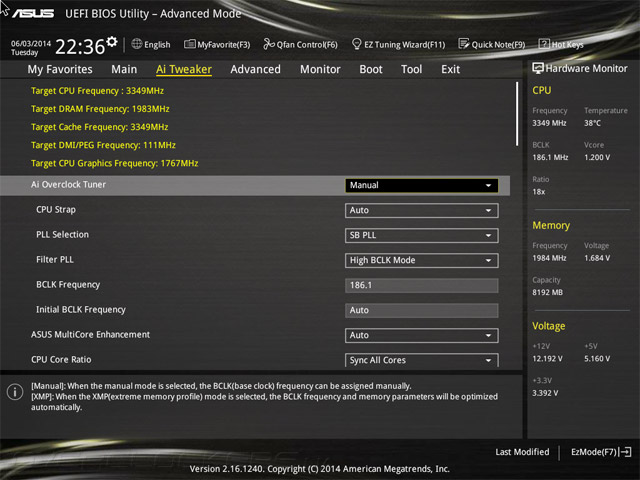Click the BCLK Frequency input field

click(422, 285)
